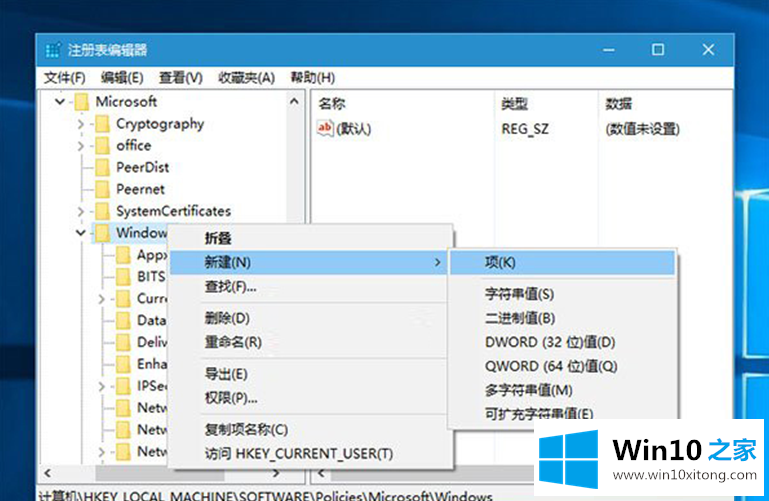Image resolution: width=769 pixels, height=501 pixels.
Task: Select the Microsoft tree item label
Action: tap(126, 101)
